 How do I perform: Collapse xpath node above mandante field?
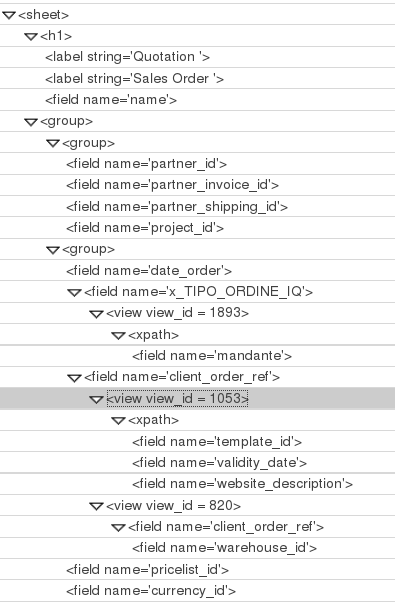click(x=118, y=335)
